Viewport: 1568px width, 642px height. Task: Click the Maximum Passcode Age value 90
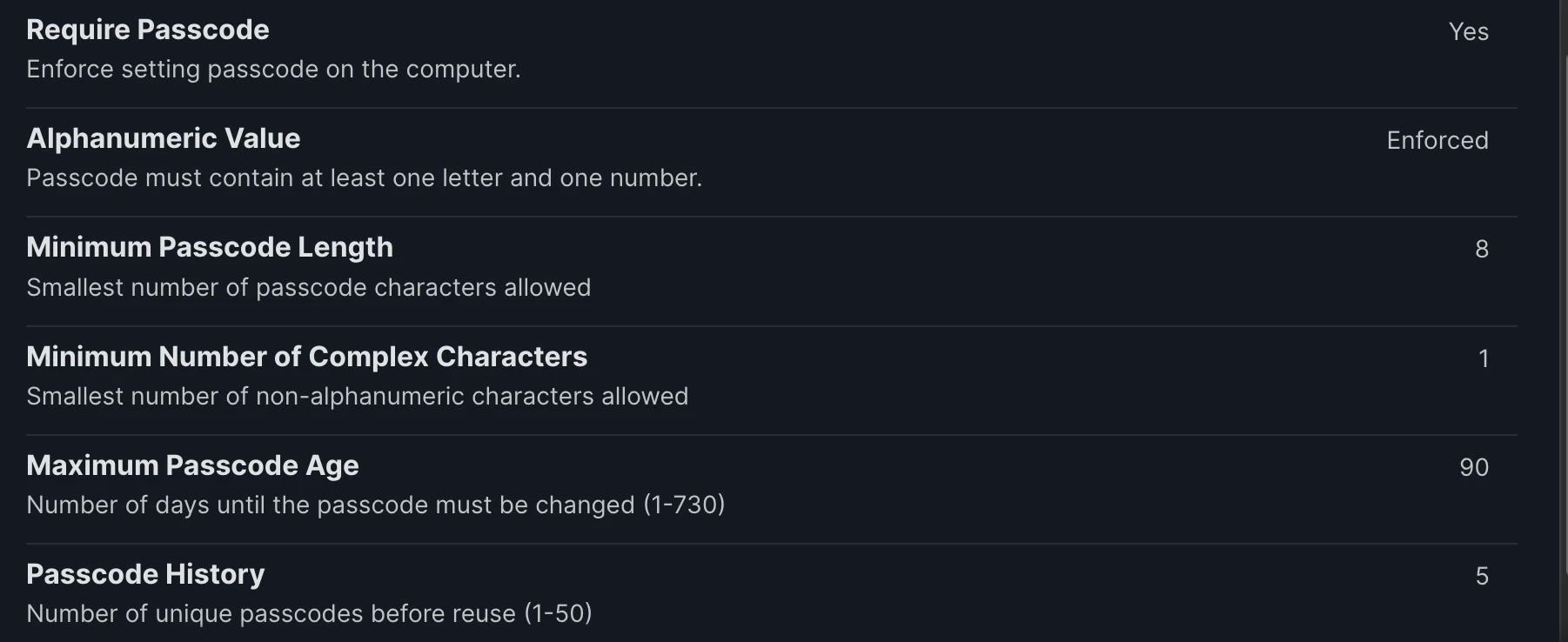point(1474,467)
